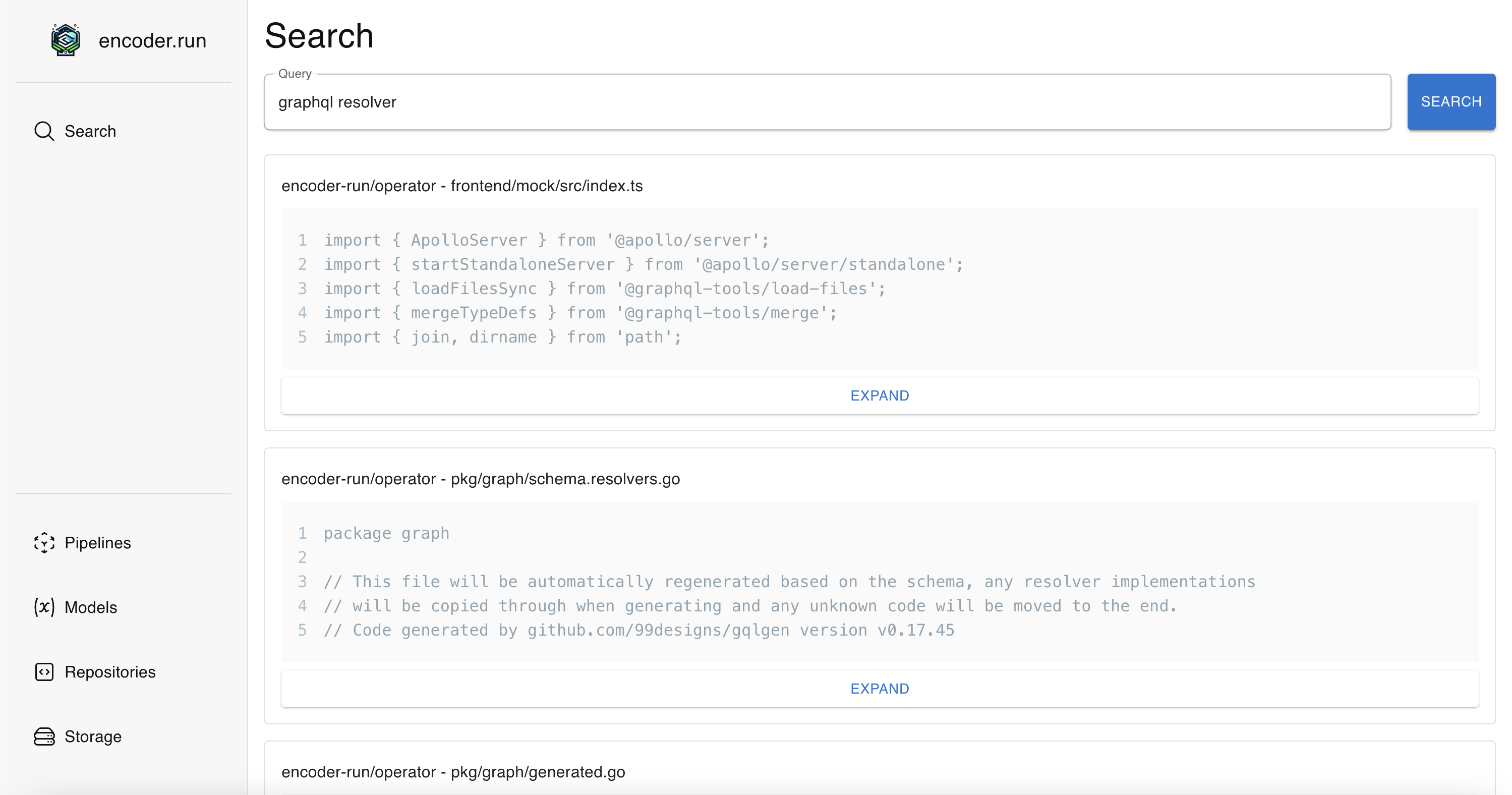Click the pkg/graph/generated.go result title
The image size is (1512, 795).
pos(453,772)
